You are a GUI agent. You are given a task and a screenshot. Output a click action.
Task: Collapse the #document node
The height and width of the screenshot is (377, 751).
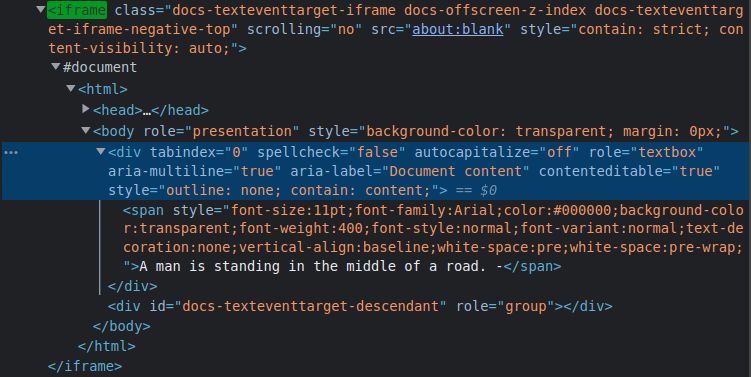[56, 66]
